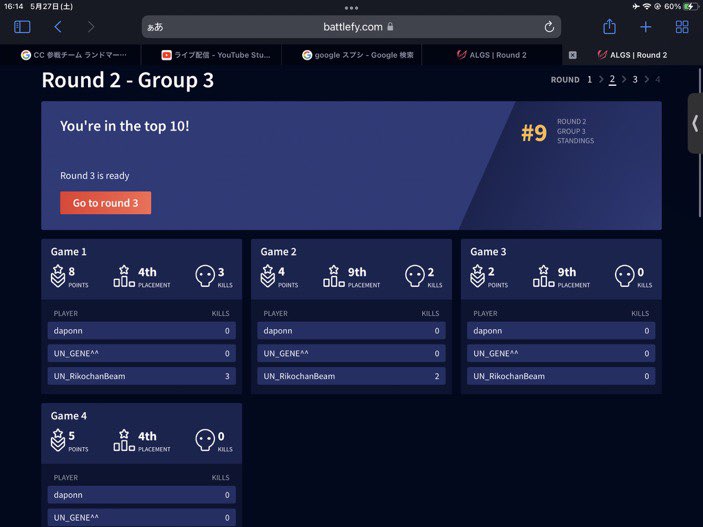Click Game 4 placement podium icon
703x527 pixels.
coord(124,440)
